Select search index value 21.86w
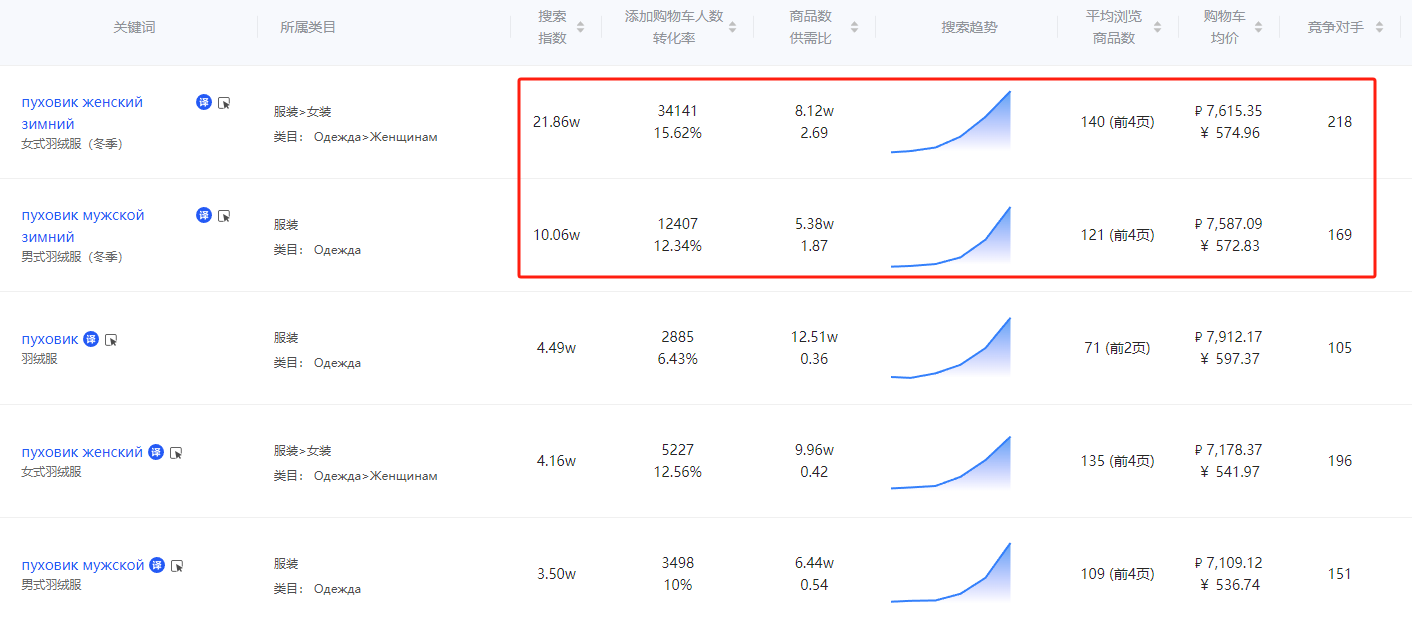This screenshot has height=619, width=1412. tap(556, 122)
